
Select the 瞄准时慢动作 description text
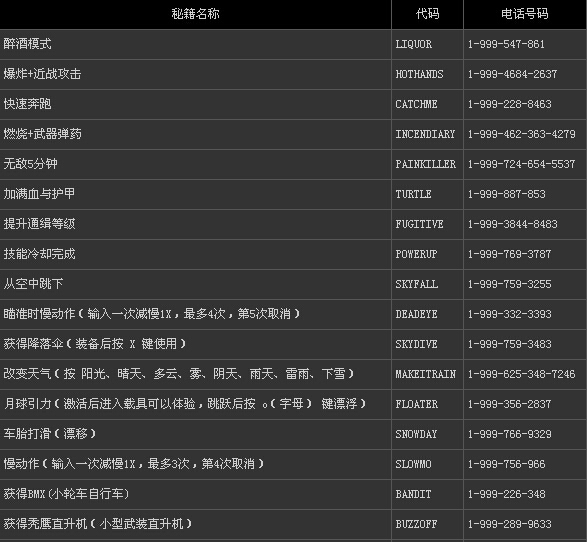pos(152,314)
